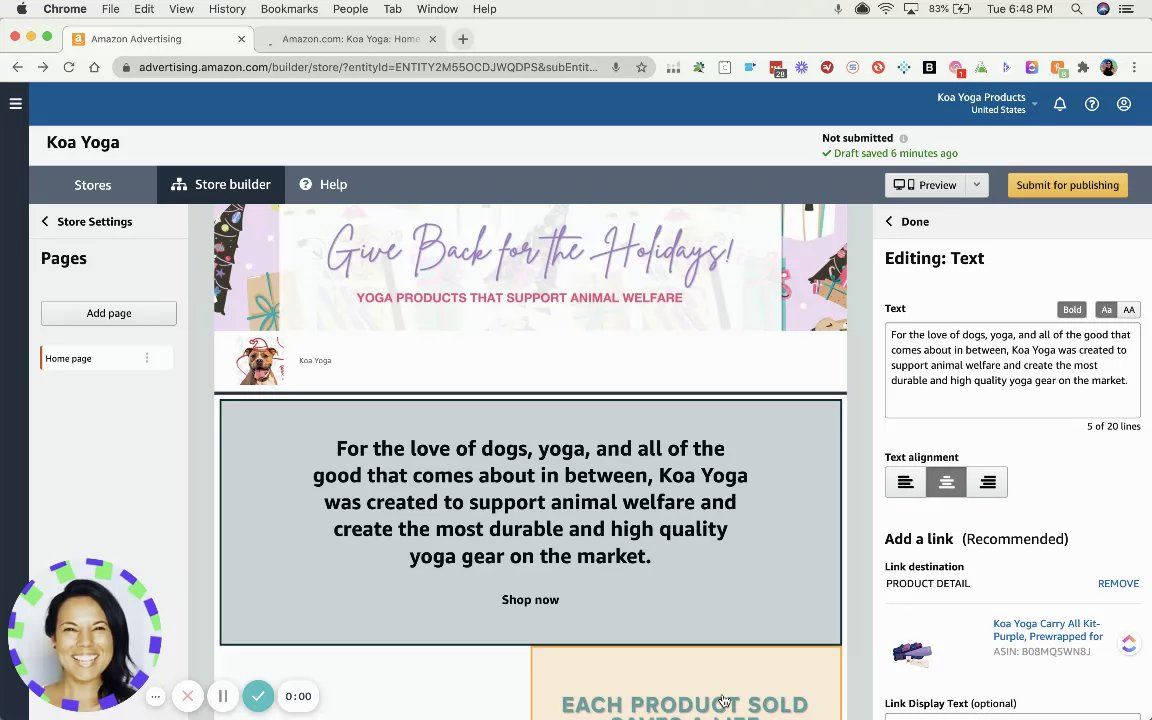Close the Amazon Advertising tab
Image resolution: width=1152 pixels, height=720 pixels.
click(242, 39)
